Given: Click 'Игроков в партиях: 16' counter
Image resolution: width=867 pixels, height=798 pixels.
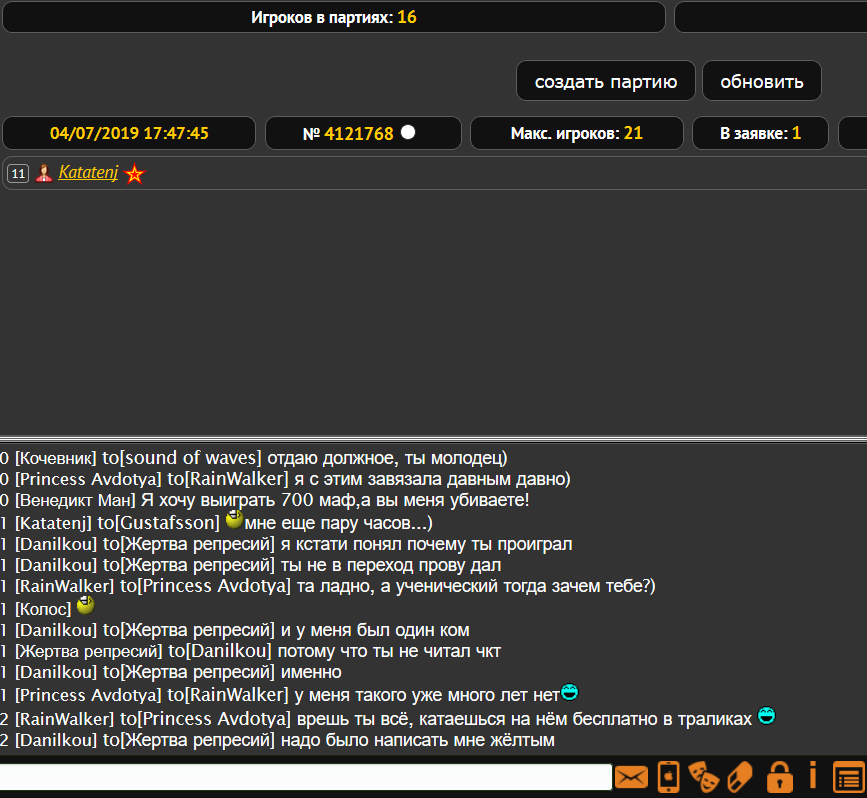Looking at the screenshot, I should coord(333,17).
